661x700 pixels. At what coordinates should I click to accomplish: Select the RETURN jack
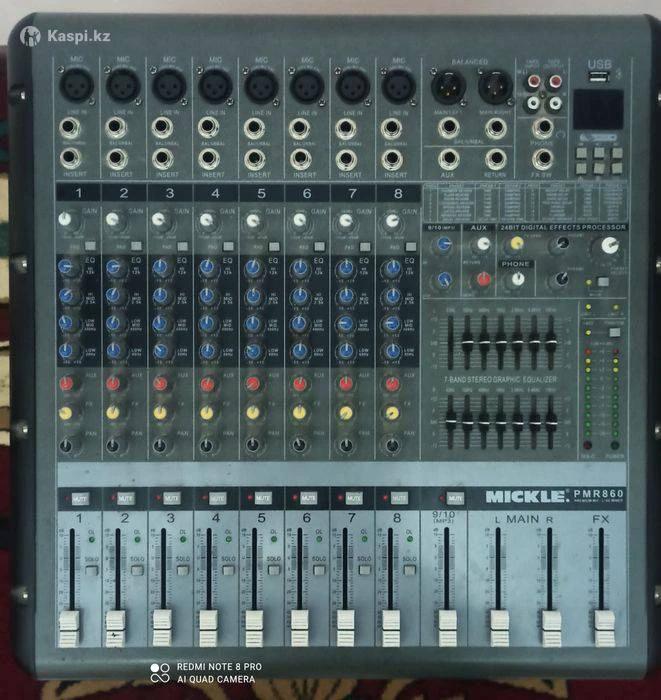[x=496, y=159]
